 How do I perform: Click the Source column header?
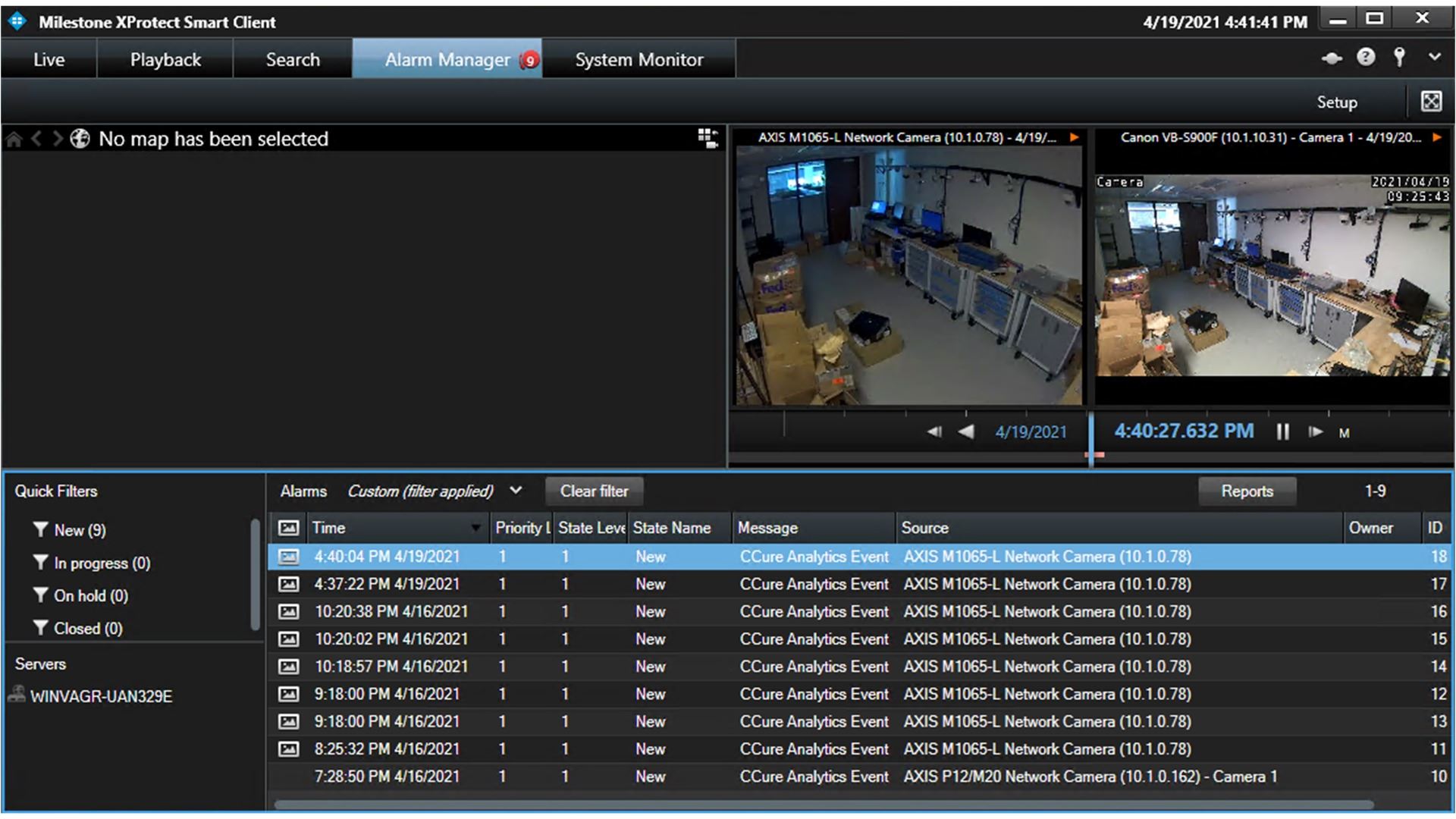coord(1119,528)
